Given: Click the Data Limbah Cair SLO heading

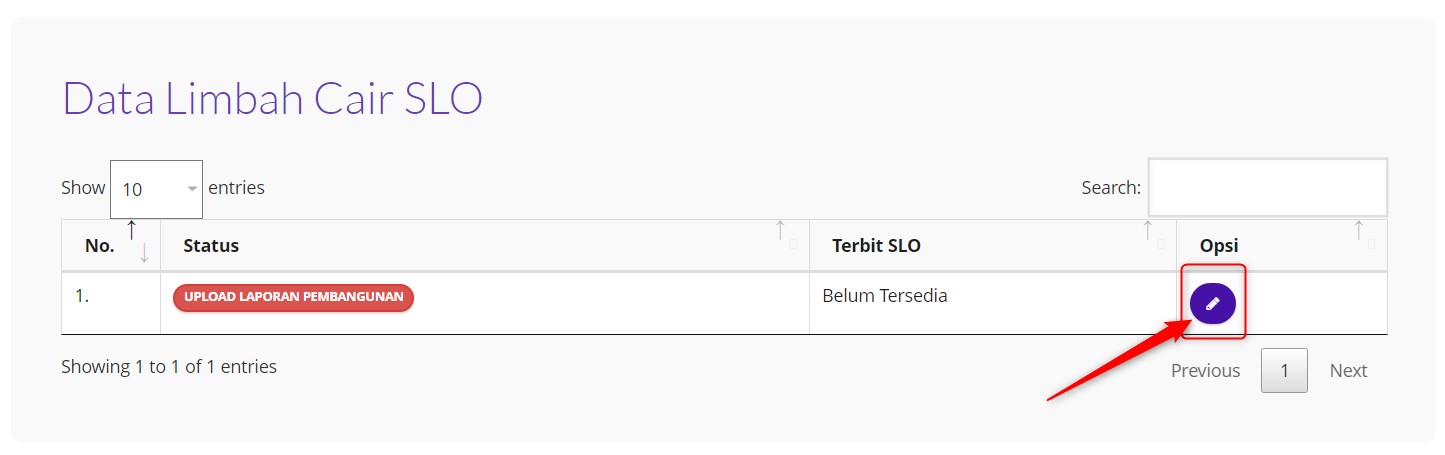Looking at the screenshot, I should 272,99.
